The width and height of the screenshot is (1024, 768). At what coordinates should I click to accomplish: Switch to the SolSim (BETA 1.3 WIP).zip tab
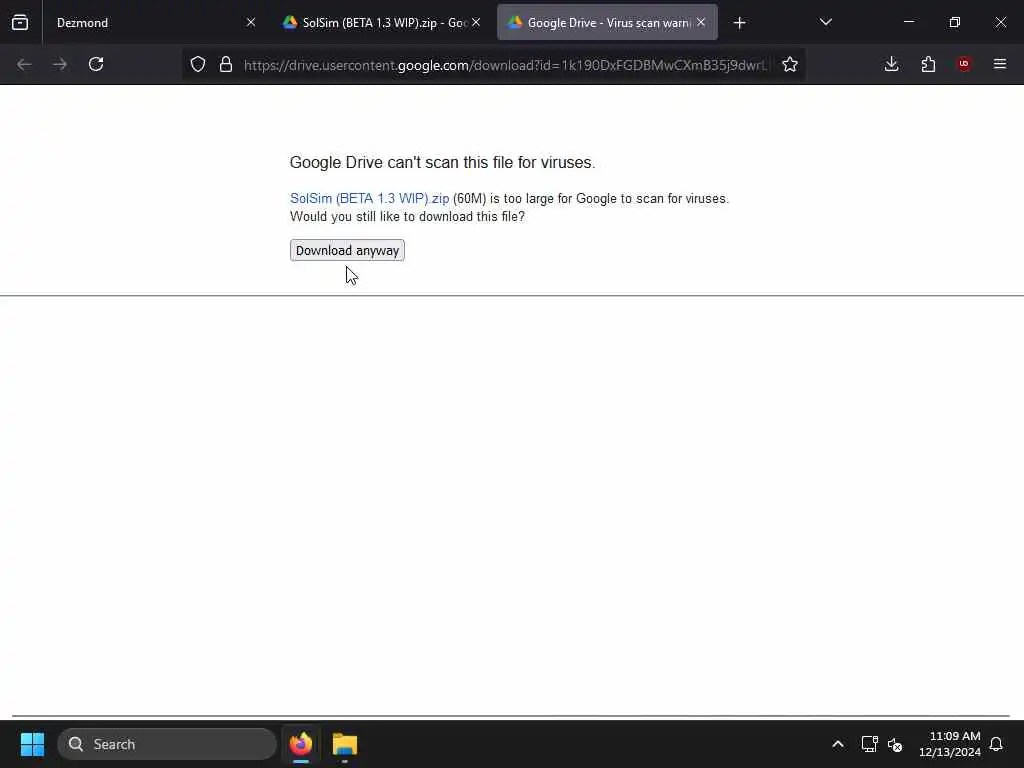coord(381,22)
